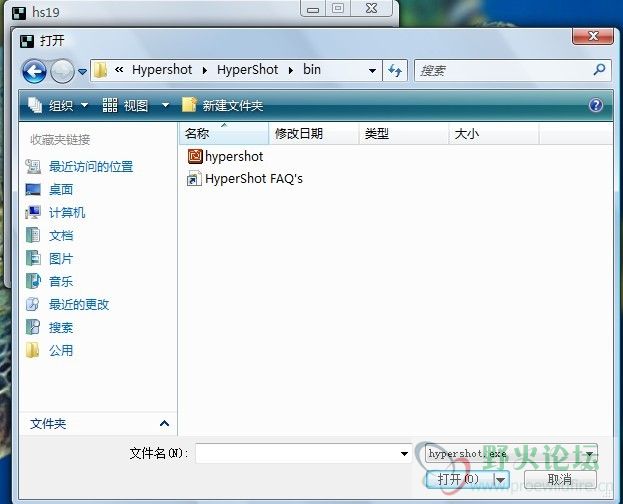Select HyperShot FAQ's shortcut file
Viewport: 623px width, 504px height.
tap(245, 179)
